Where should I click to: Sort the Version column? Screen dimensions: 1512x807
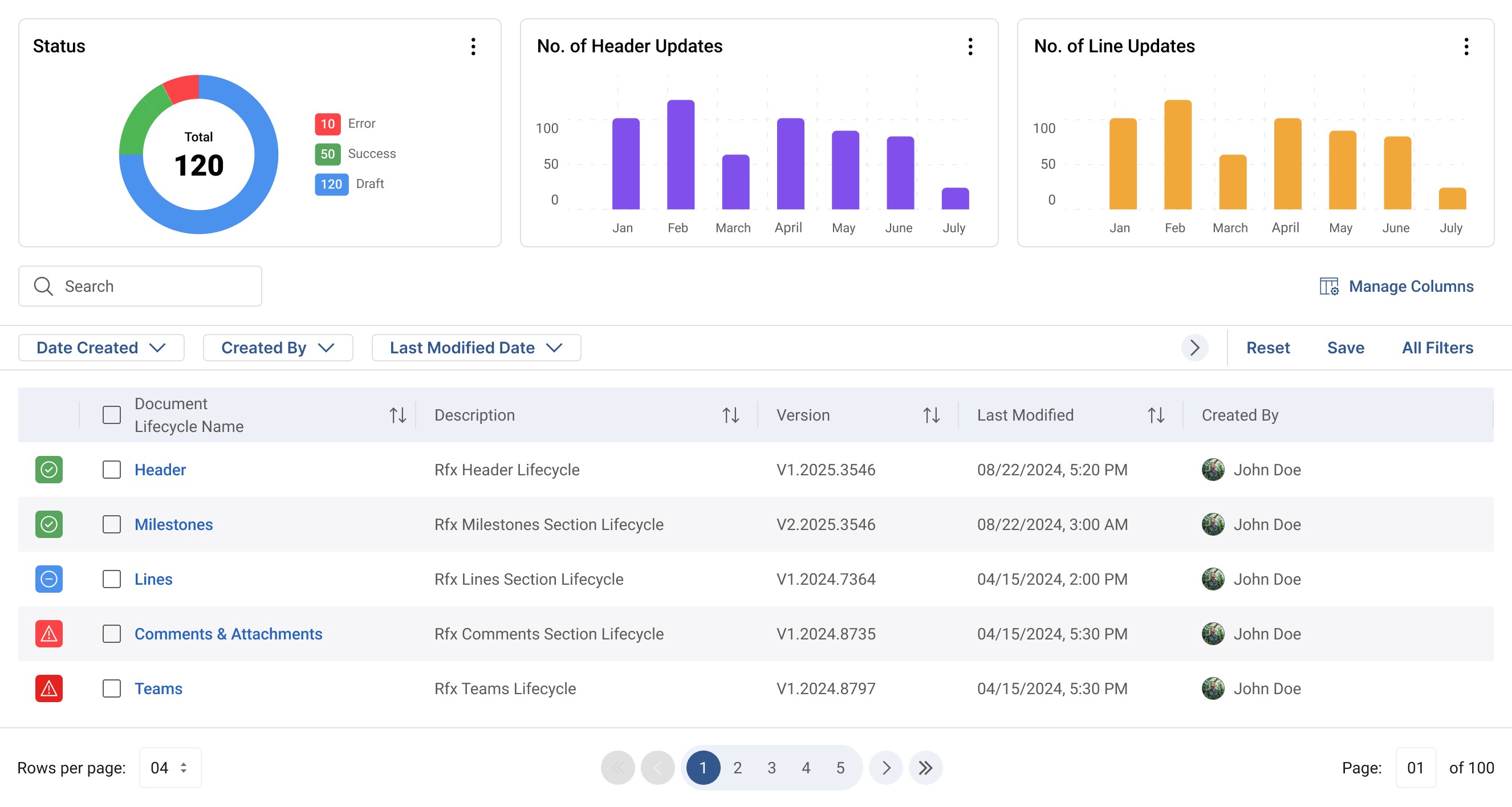(932, 415)
